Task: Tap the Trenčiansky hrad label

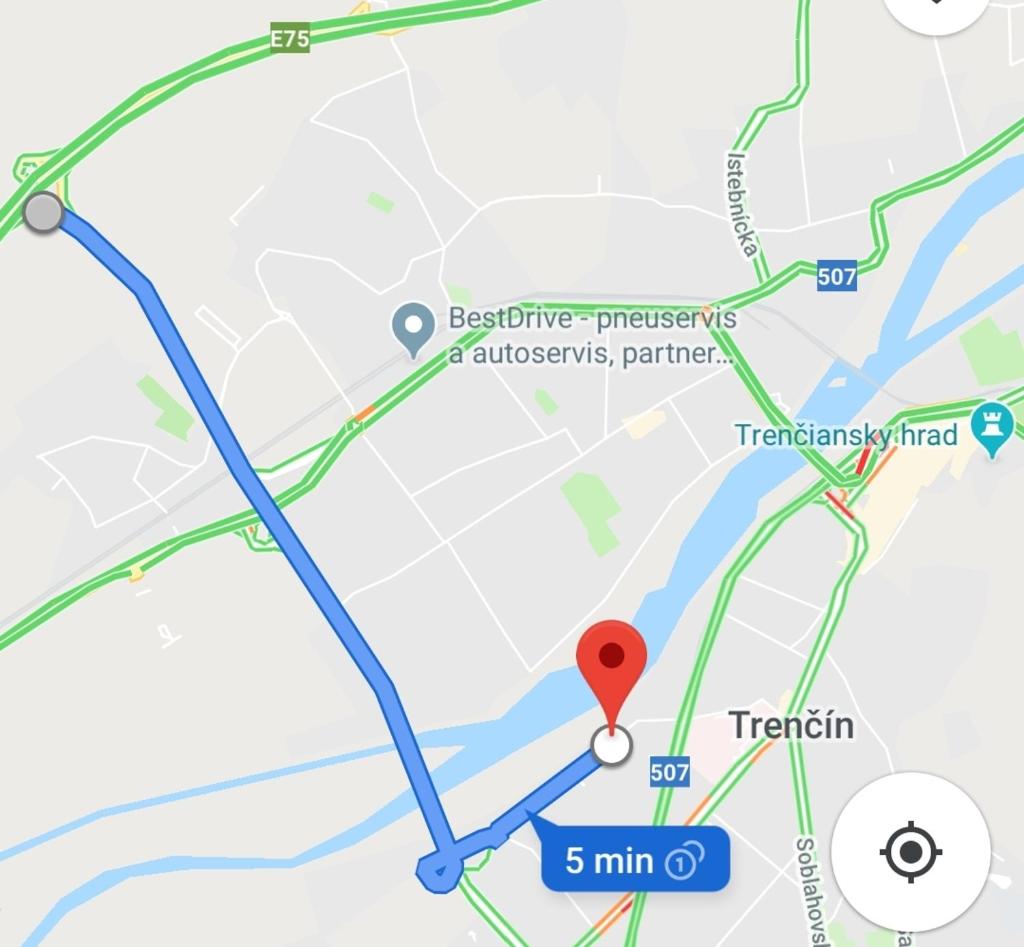Action: pyautogui.click(x=846, y=435)
